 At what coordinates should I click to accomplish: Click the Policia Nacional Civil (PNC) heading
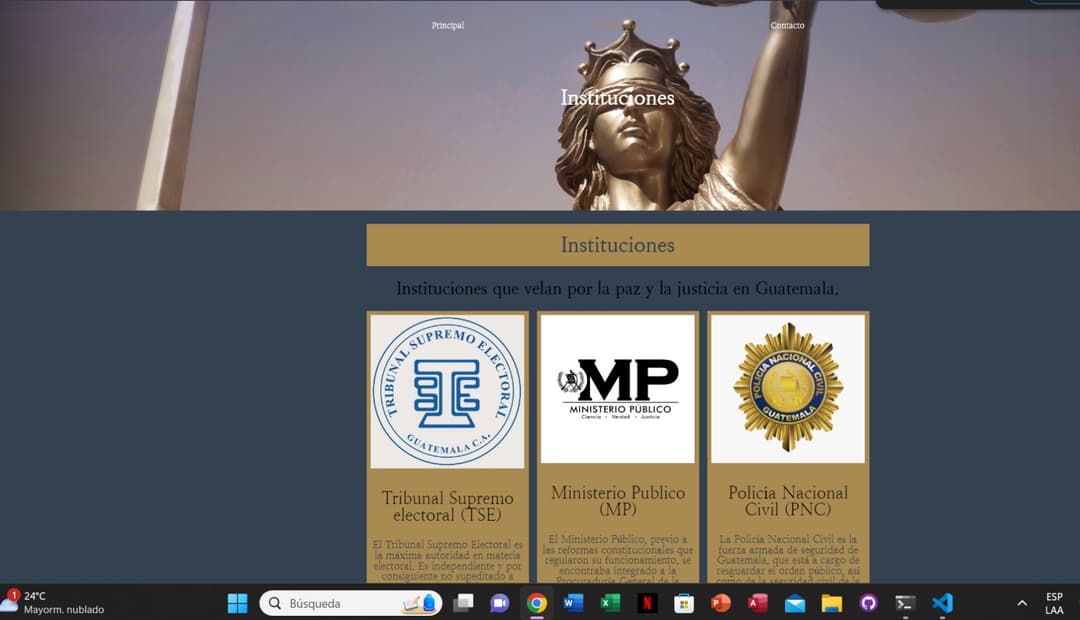pyautogui.click(x=788, y=501)
